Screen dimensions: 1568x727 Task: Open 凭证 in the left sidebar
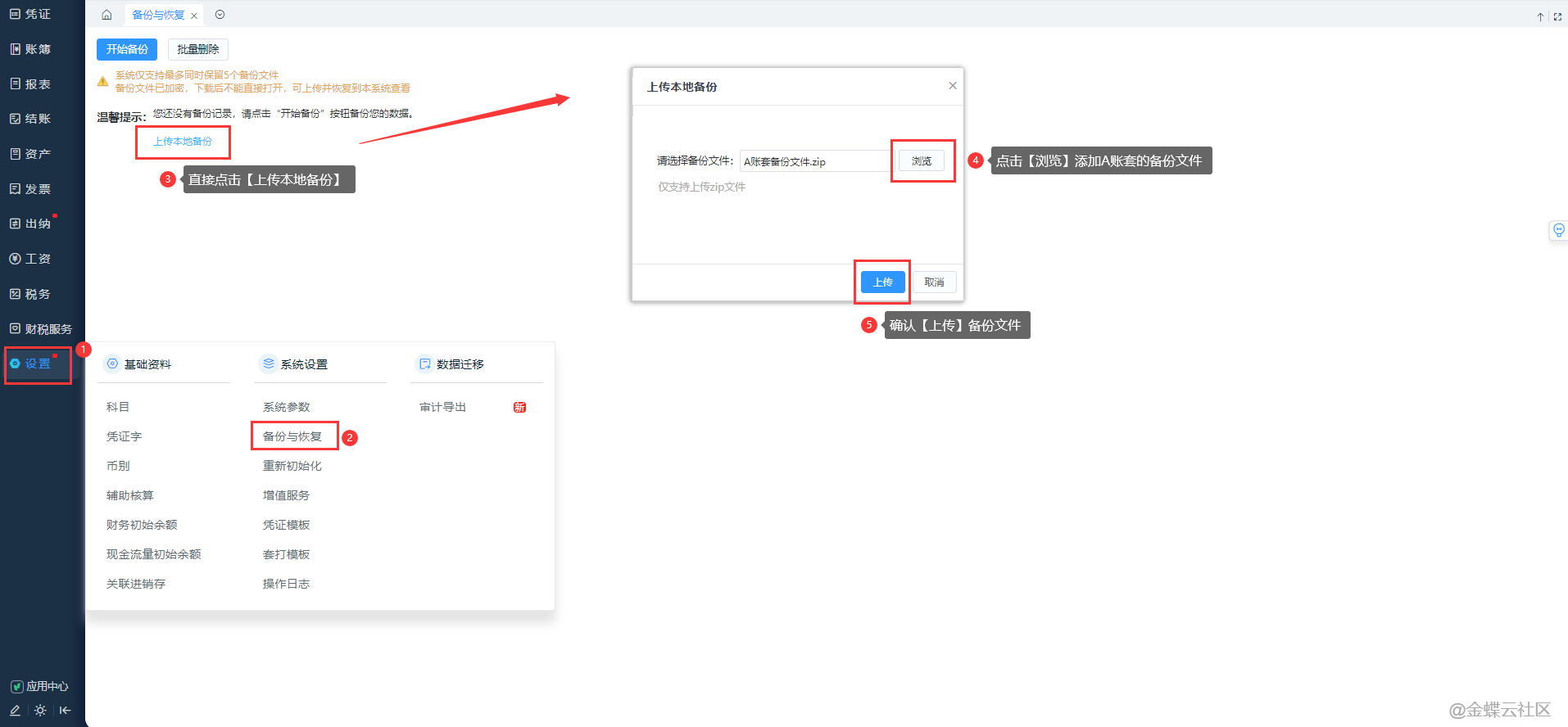click(30, 14)
